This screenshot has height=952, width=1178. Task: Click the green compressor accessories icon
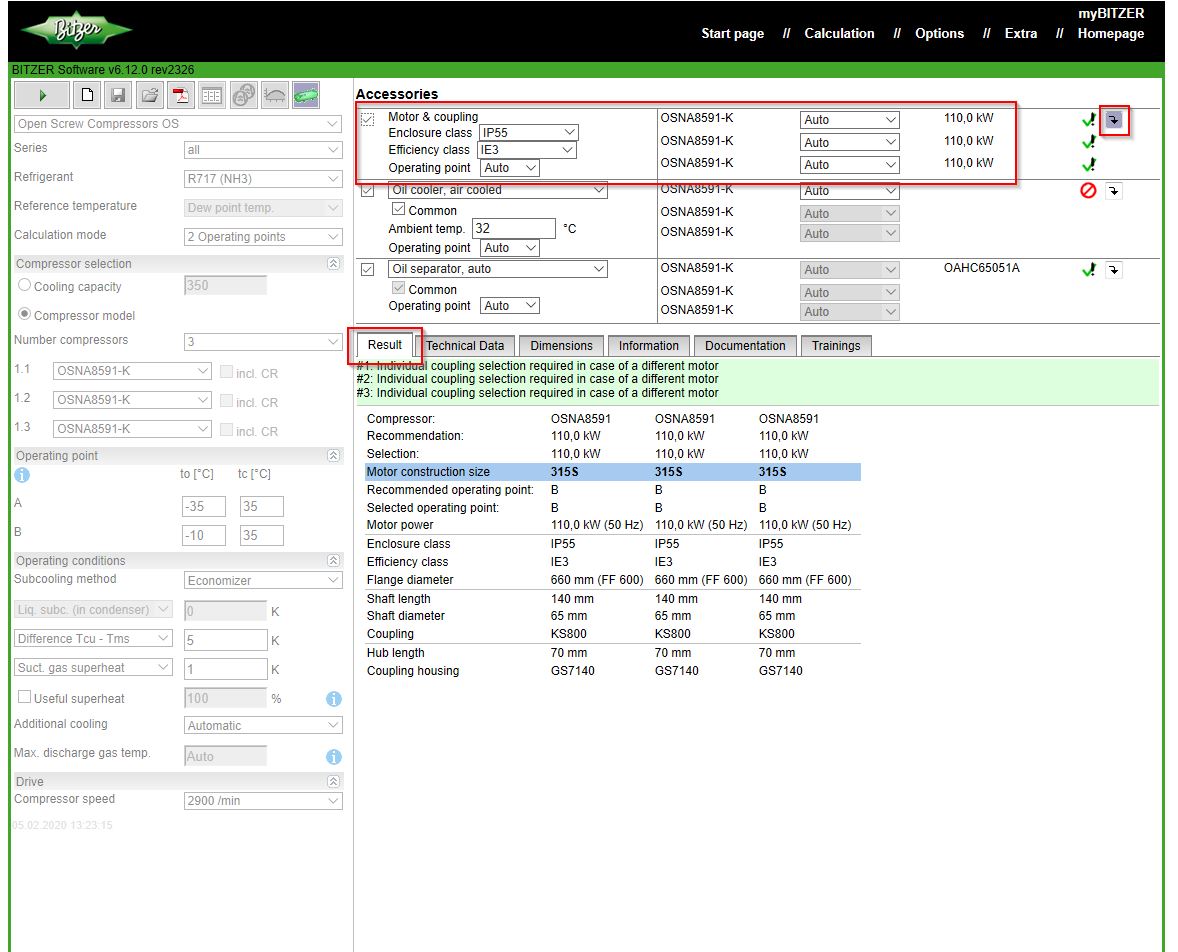[x=305, y=95]
